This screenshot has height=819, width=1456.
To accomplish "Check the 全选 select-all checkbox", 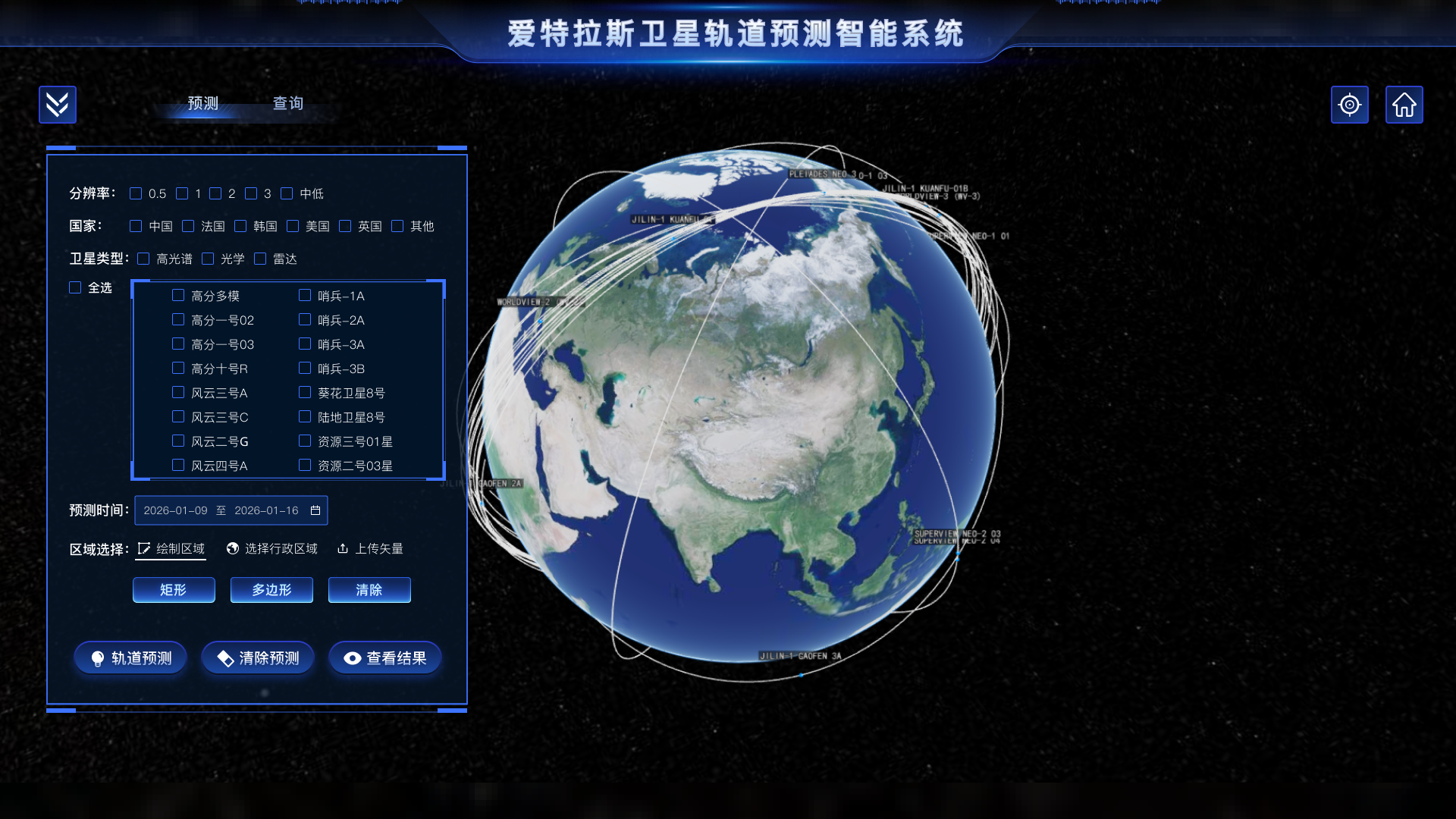I will coord(75,287).
